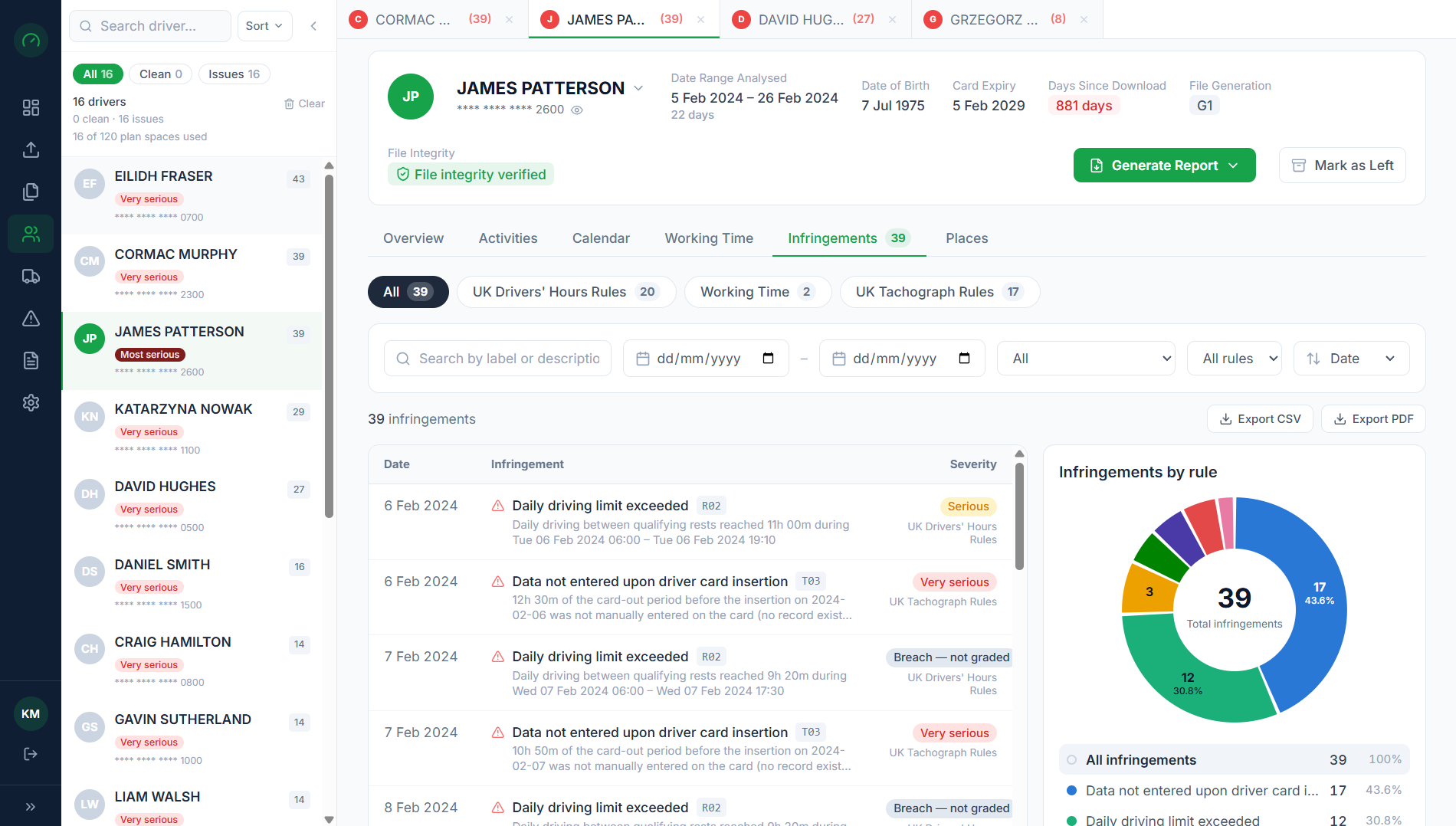
Task: Filter driver list by Clean 0
Action: click(161, 74)
